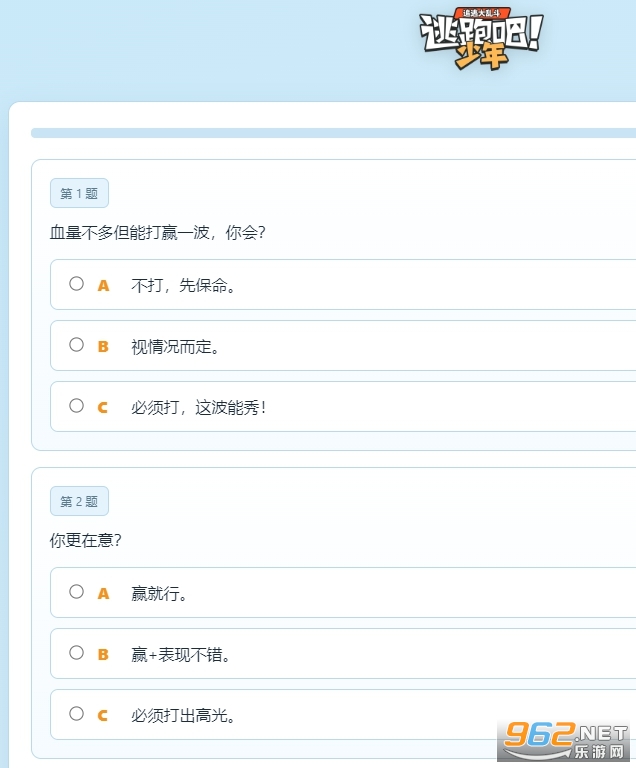Viewport: 636px width, 768px height.
Task: Click the orange letter B beside 视情况而定
Action: click(x=103, y=347)
